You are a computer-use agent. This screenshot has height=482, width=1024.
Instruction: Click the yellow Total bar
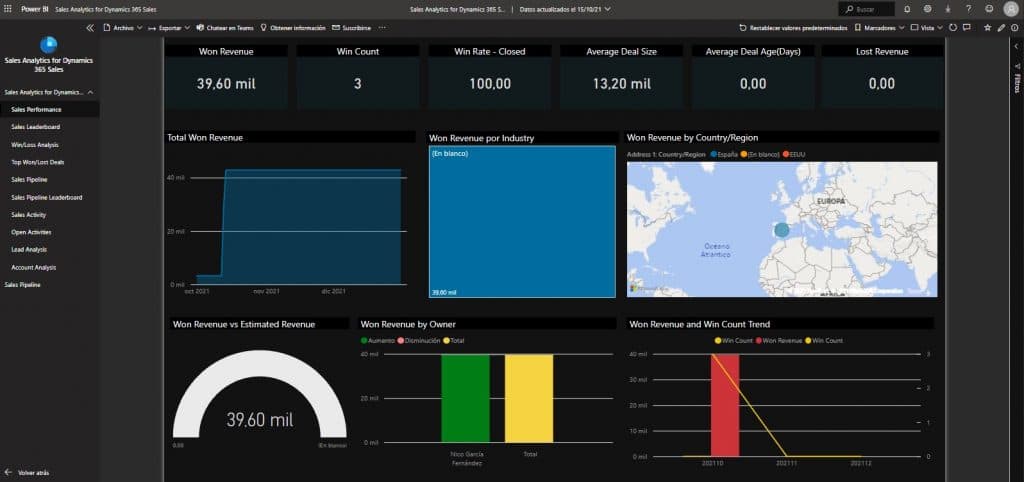(529, 398)
